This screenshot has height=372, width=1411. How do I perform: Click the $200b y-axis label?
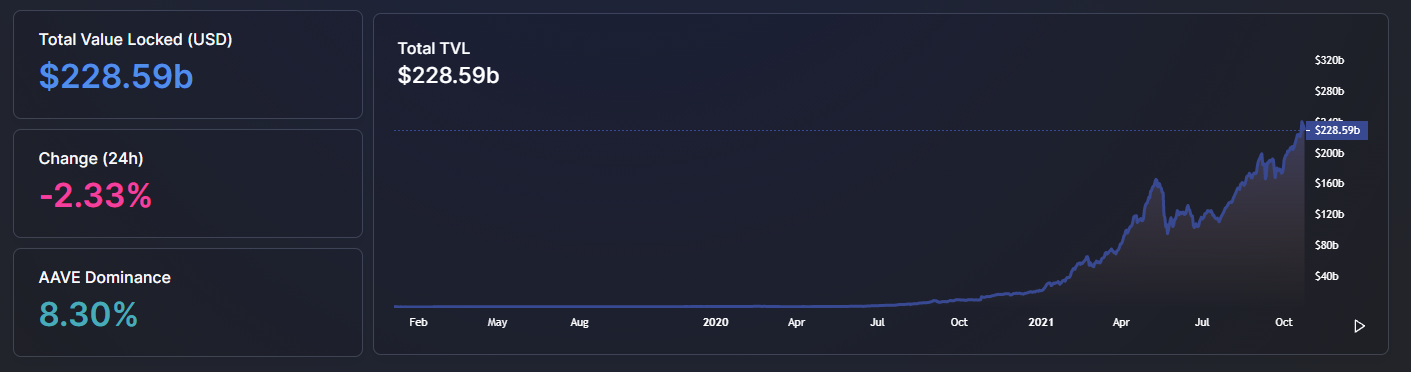click(x=1329, y=153)
